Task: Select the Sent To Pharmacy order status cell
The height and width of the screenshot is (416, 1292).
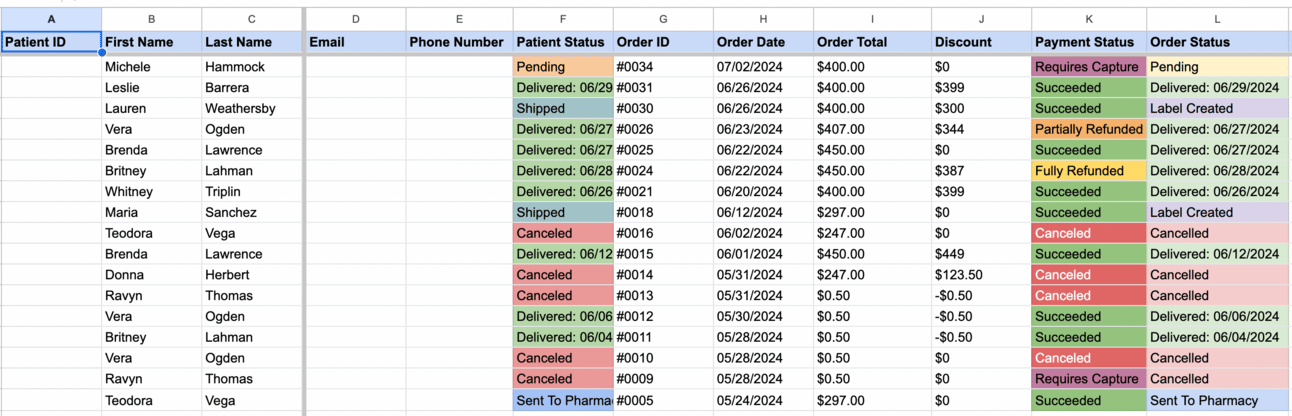Action: 1217,400
